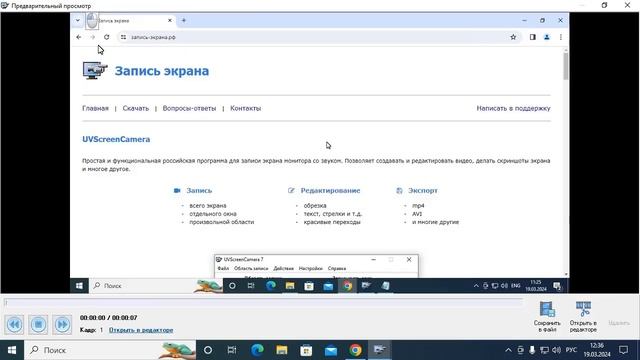The width and height of the screenshot is (640, 360).
Task: Click the profile avatar in the recorded Chrome
Action: point(547,37)
